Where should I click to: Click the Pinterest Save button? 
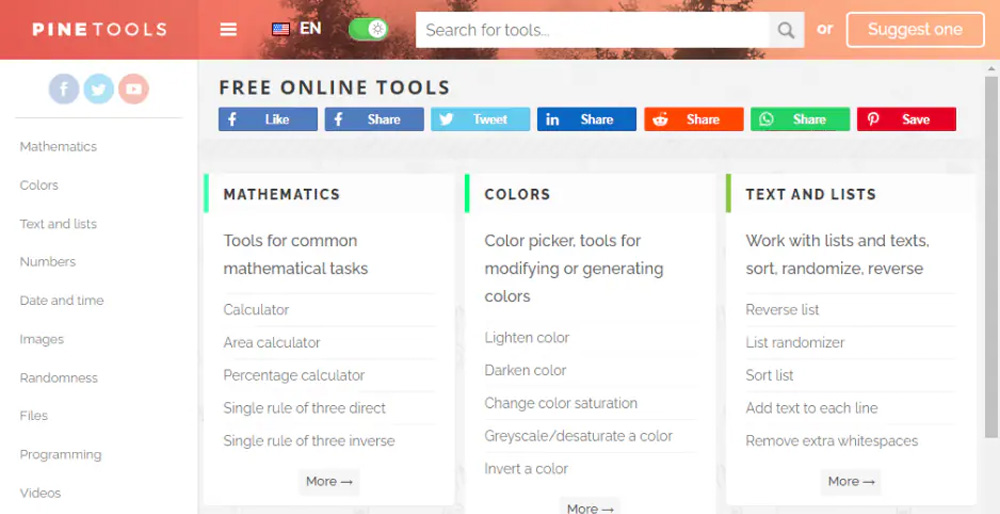click(906, 119)
